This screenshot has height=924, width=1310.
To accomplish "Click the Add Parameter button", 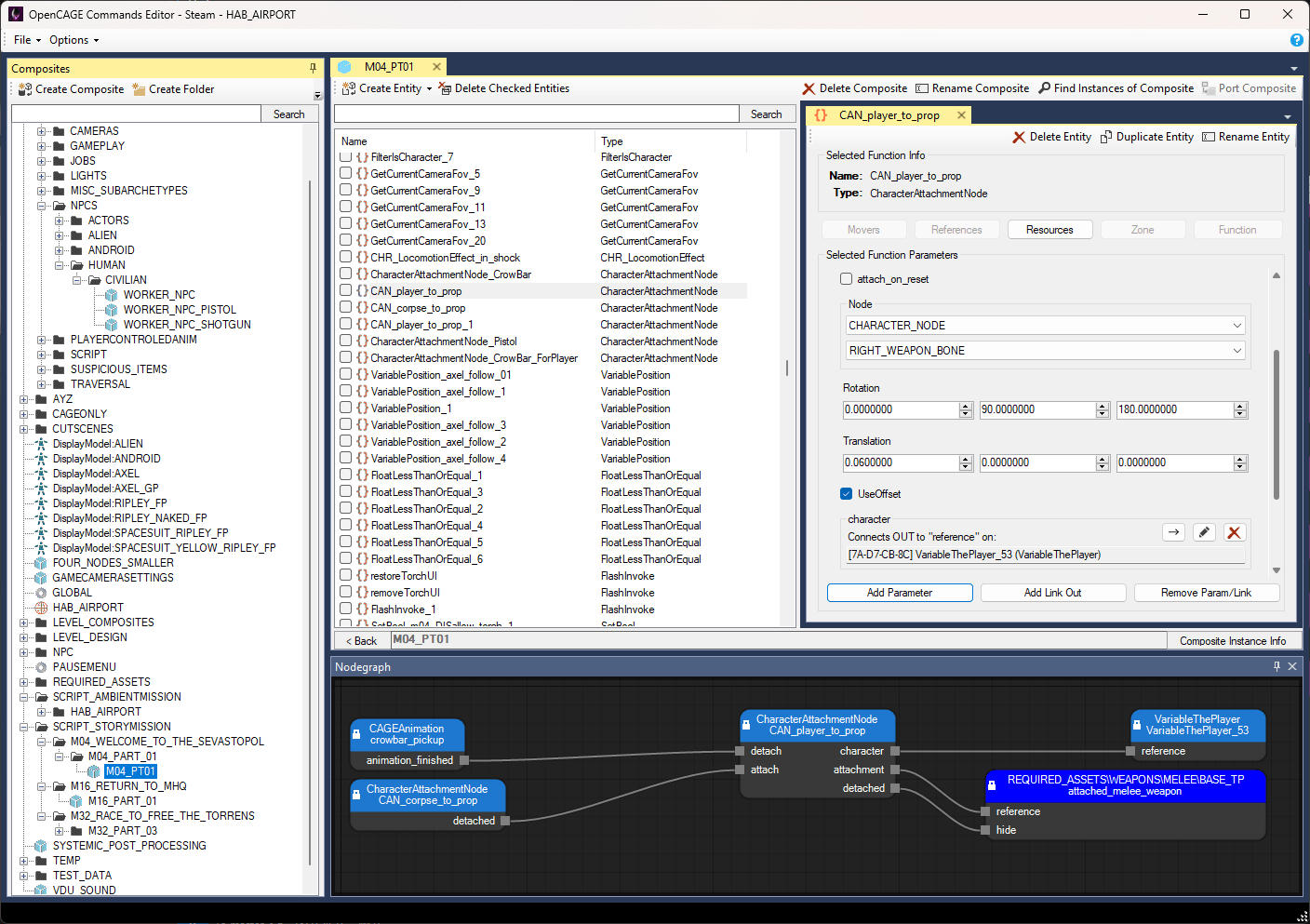I will 899,593.
